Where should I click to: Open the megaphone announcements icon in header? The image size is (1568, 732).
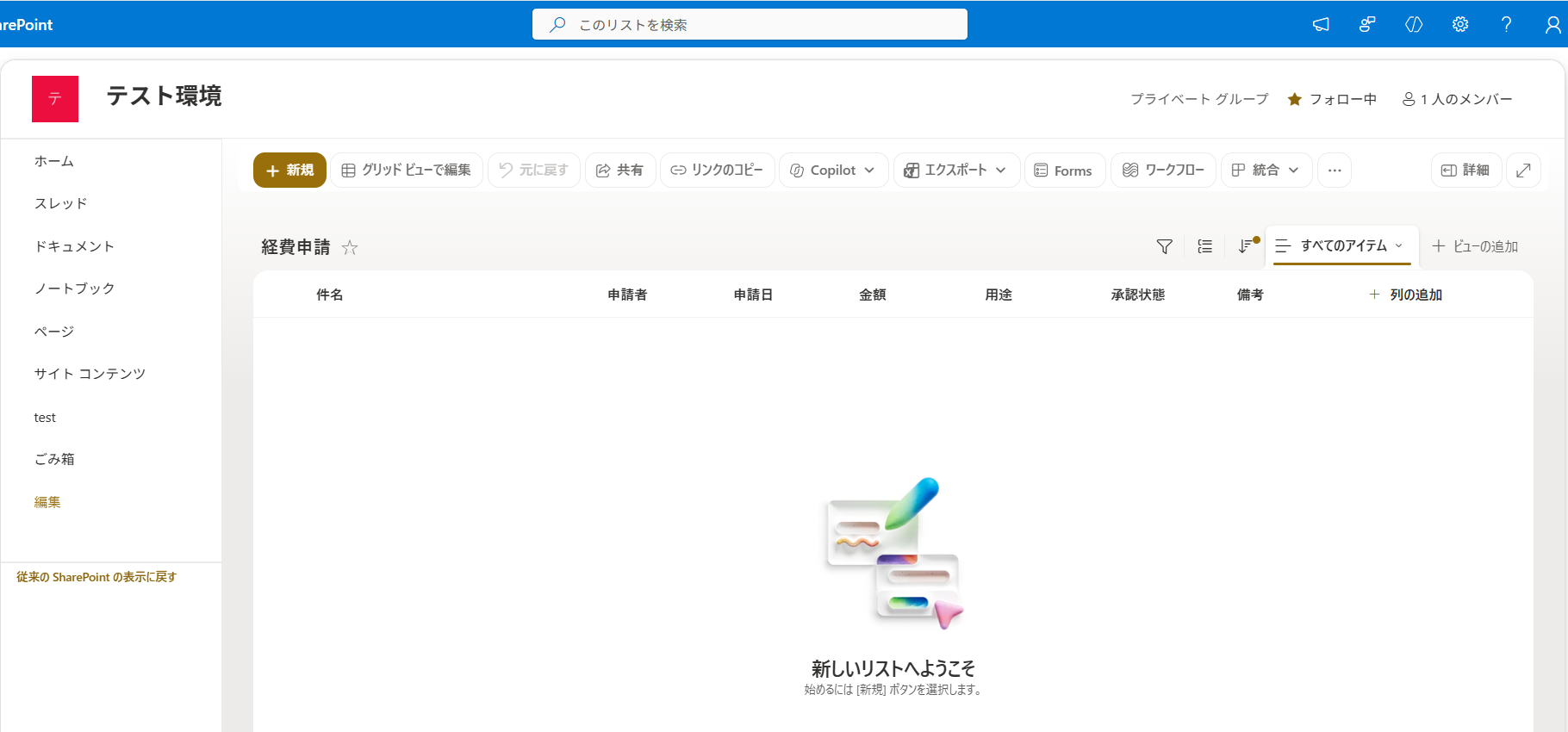point(1321,24)
